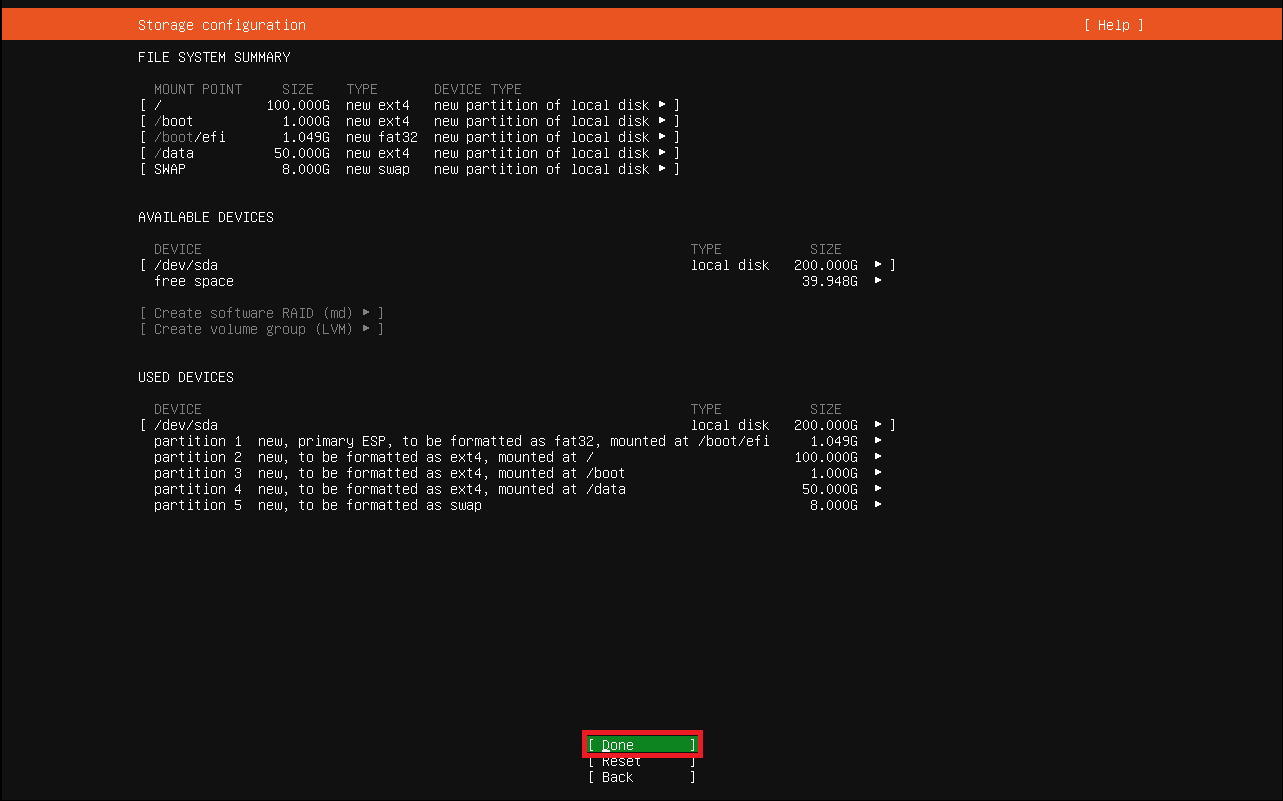Open the partition 4 /data row arrow
Image resolution: width=1283 pixels, height=801 pixels.
[878, 489]
